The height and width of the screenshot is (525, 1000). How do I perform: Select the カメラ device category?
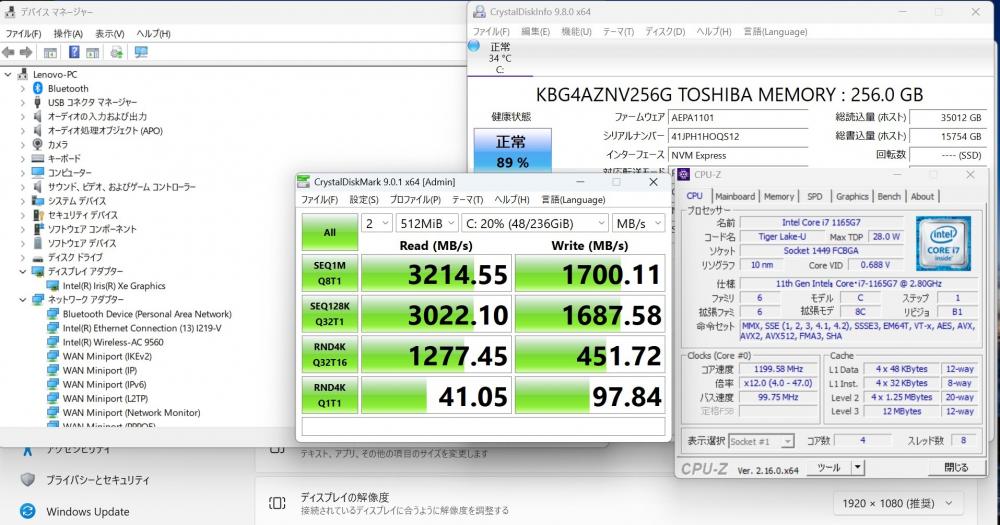[57, 144]
